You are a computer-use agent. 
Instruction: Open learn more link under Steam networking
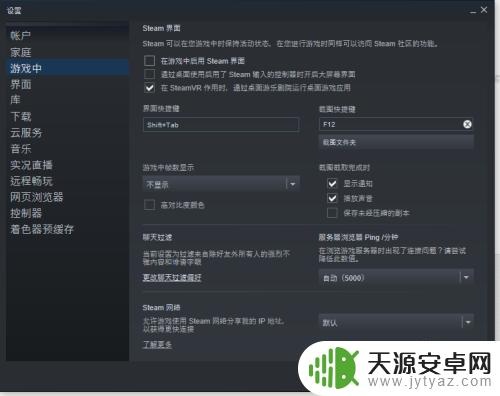tap(157, 344)
